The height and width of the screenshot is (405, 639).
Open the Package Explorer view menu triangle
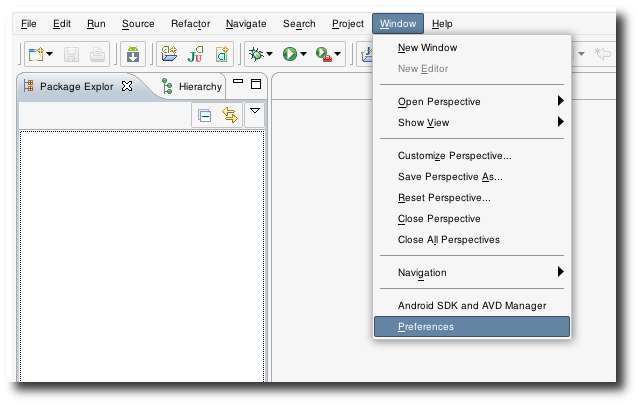click(x=254, y=113)
